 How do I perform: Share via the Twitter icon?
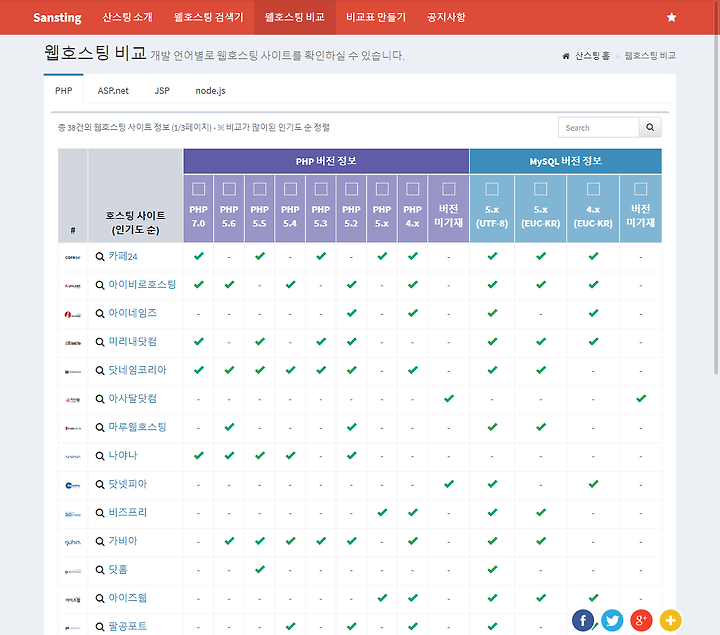[x=612, y=621]
